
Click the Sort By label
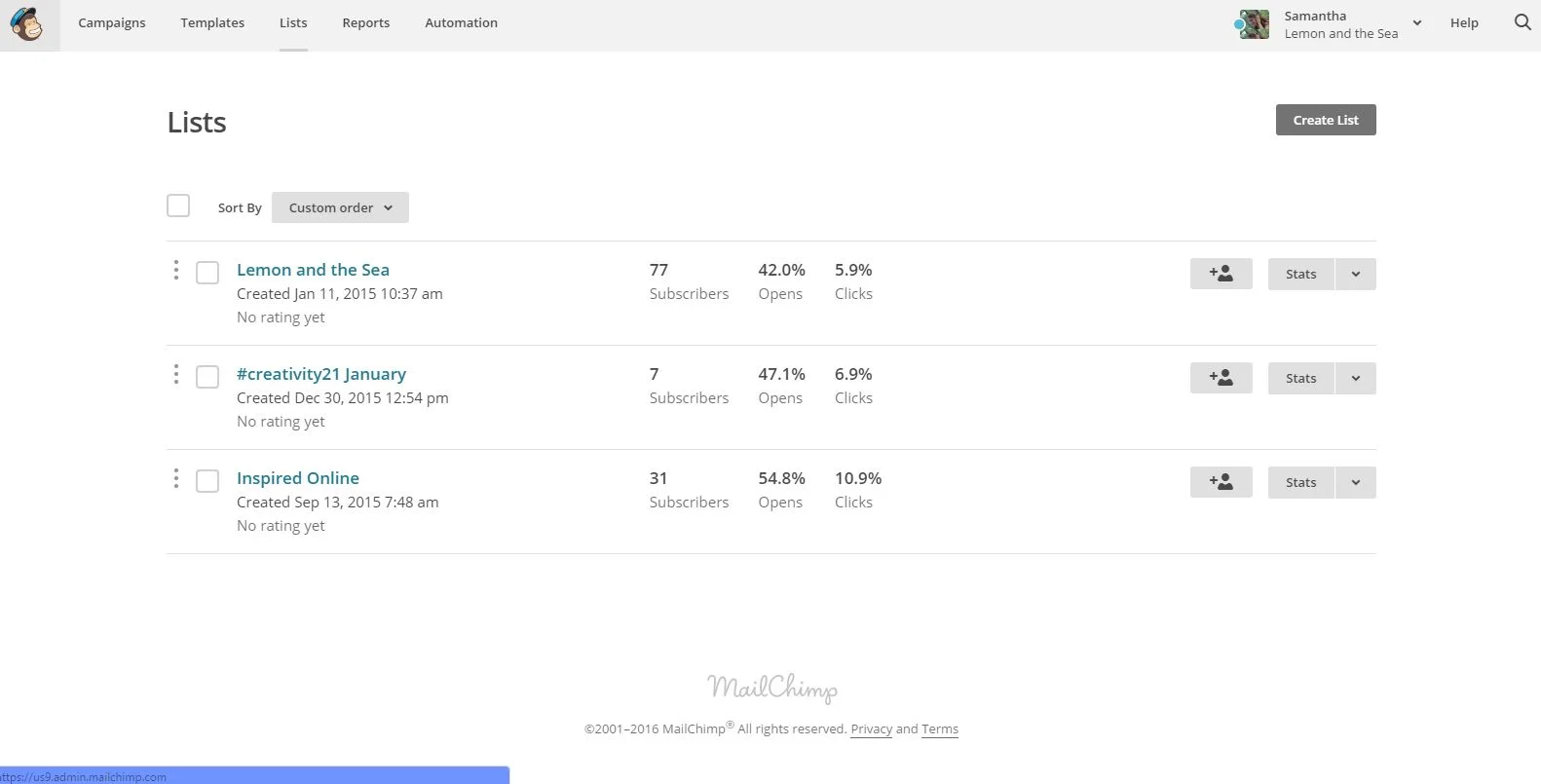(240, 207)
